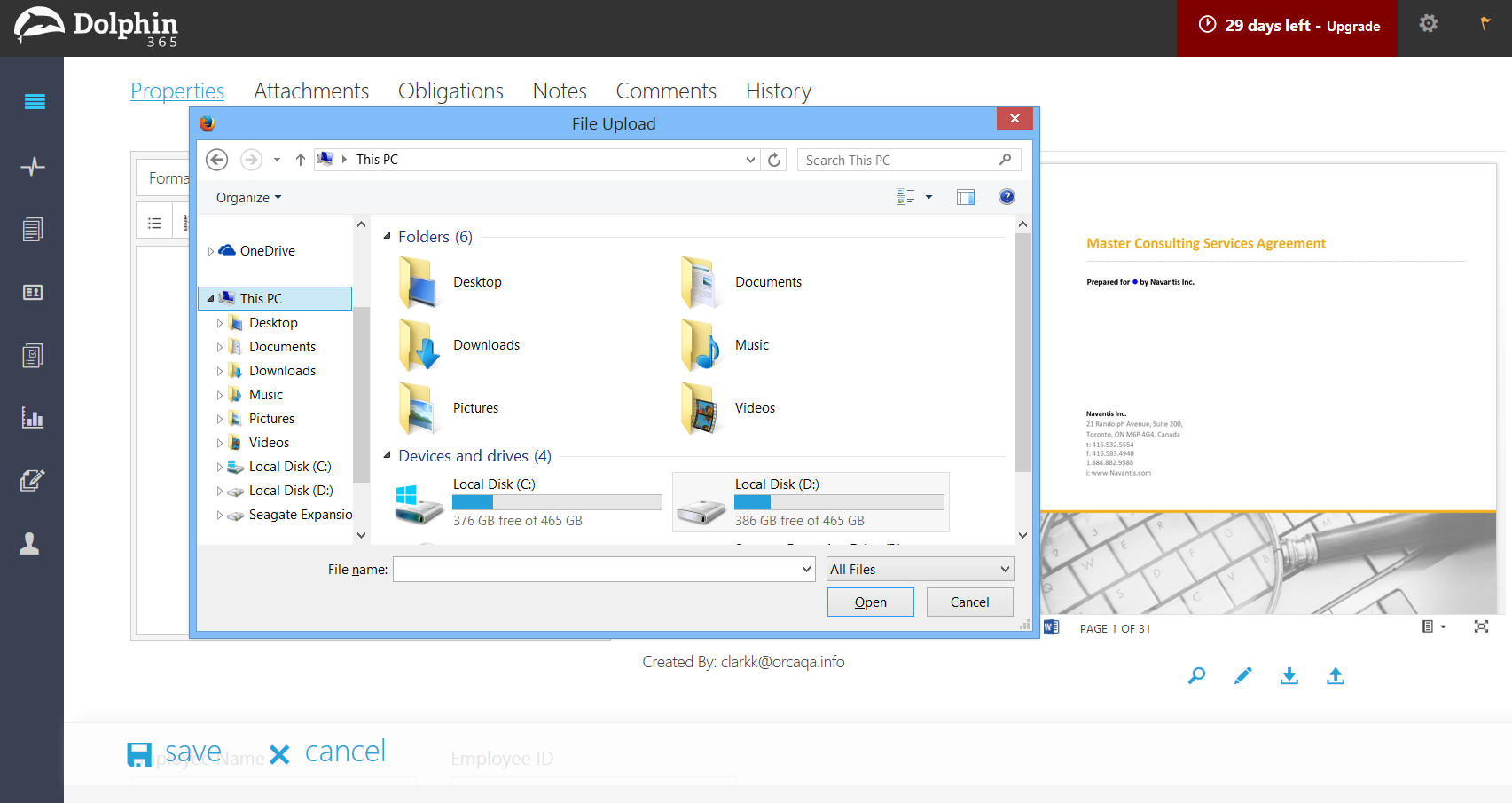The height and width of the screenshot is (803, 1512).
Task: Collapse the Devices and drives group
Action: tap(387, 455)
